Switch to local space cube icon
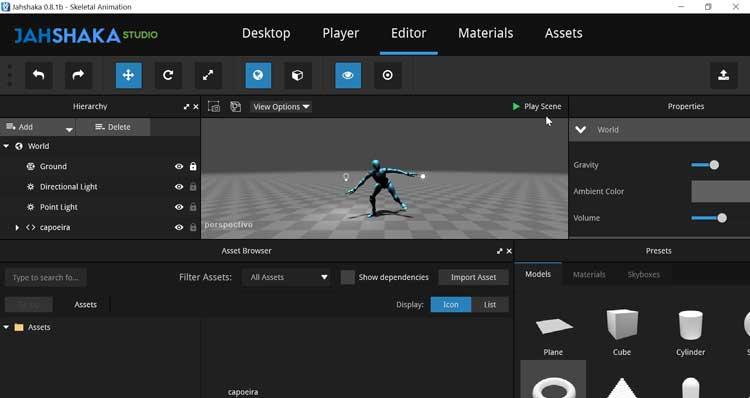 298,75
